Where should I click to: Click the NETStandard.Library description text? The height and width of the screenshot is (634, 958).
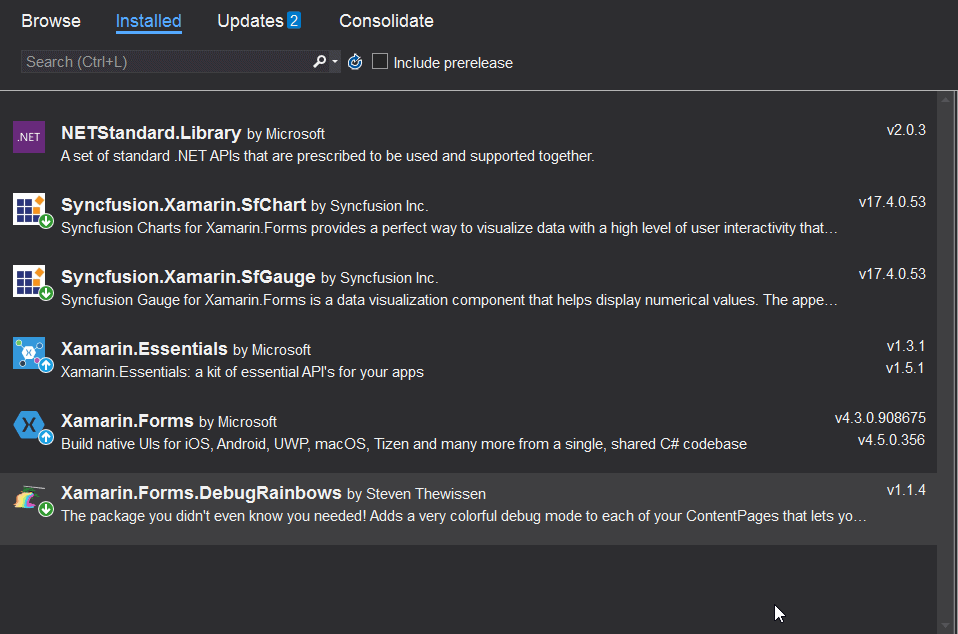pos(327,156)
